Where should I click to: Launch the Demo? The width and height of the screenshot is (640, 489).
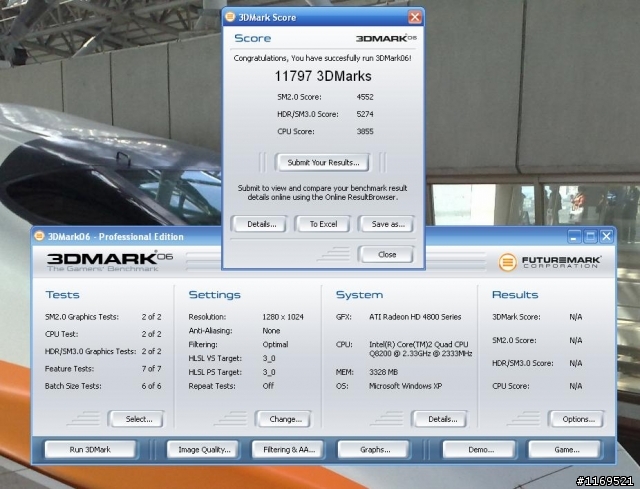pos(480,449)
